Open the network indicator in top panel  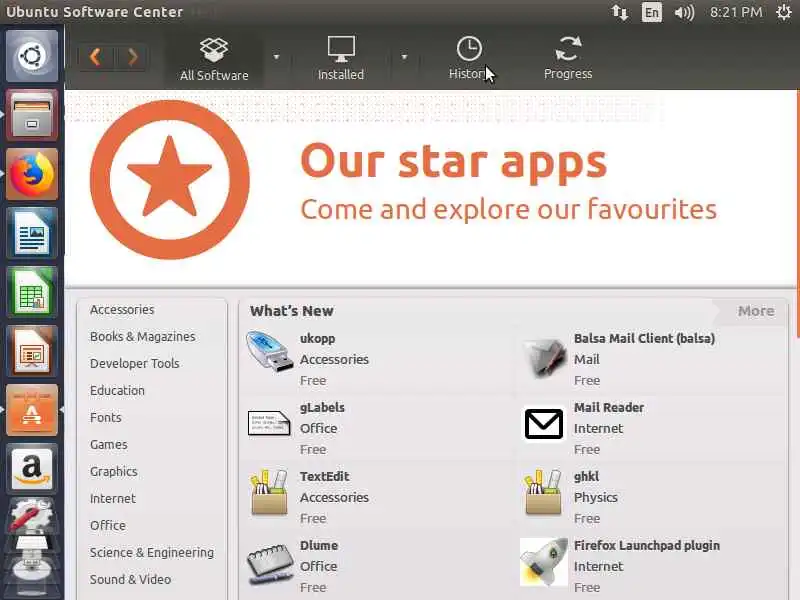[620, 12]
